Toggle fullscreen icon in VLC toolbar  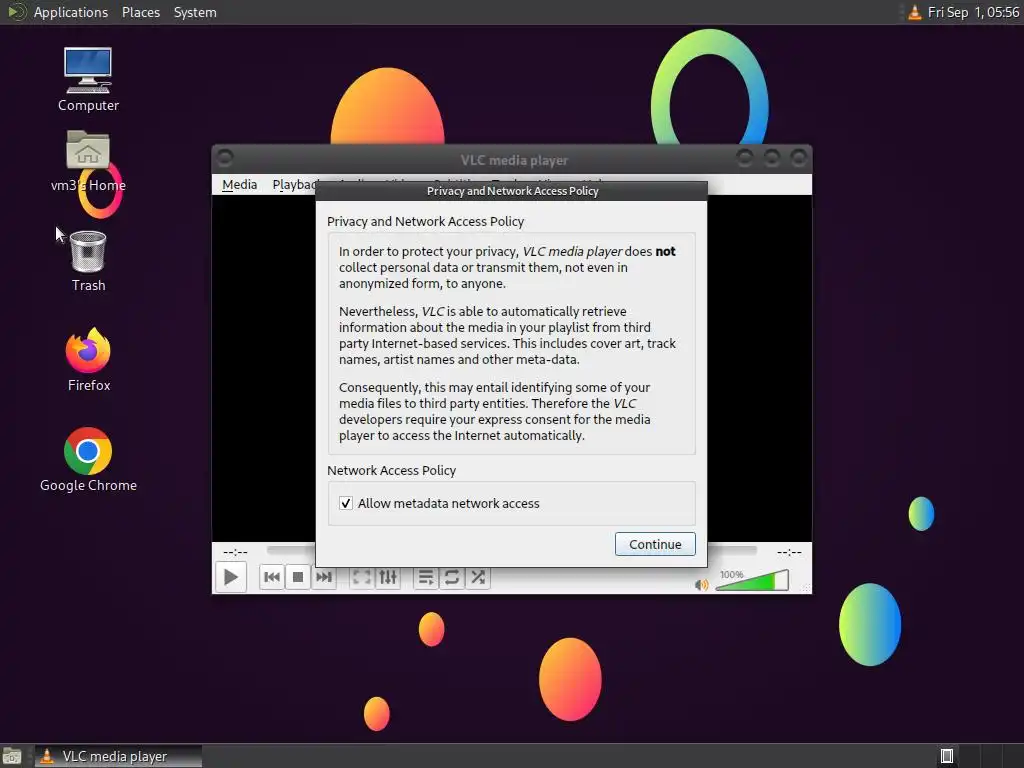pyautogui.click(x=362, y=577)
